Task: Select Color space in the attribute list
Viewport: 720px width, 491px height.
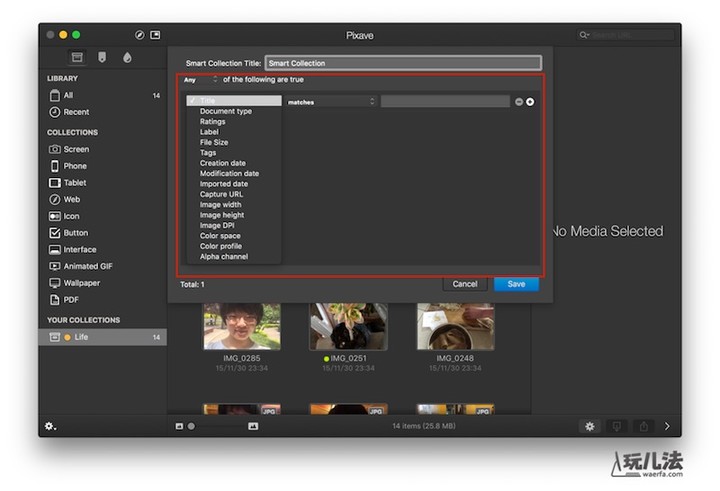Action: tap(221, 236)
